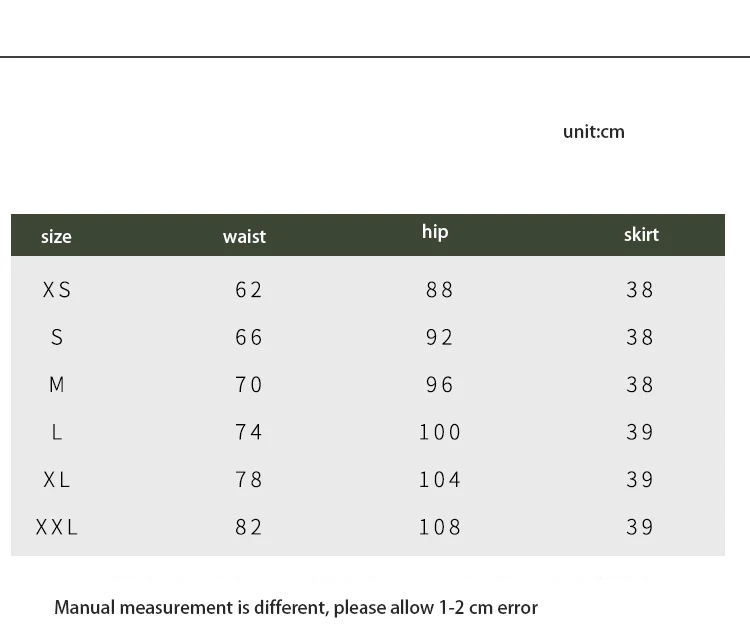750x644 pixels.
Task: Click the waist value 62
Action: [x=249, y=289]
